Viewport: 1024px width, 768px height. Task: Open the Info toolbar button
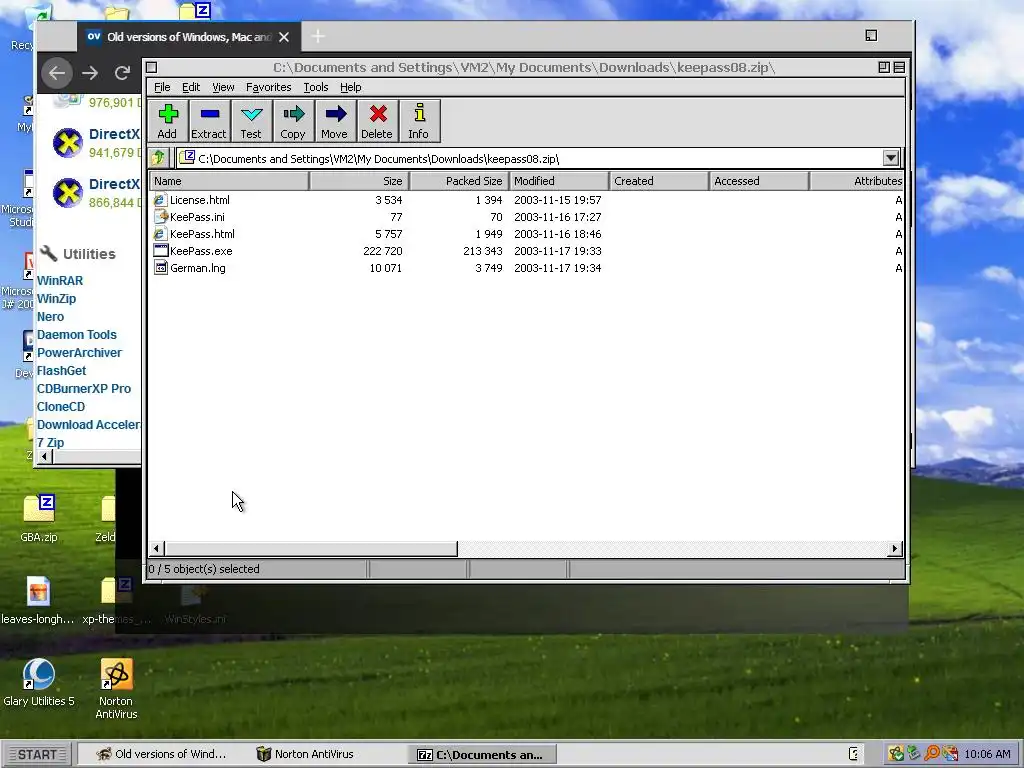pyautogui.click(x=419, y=121)
